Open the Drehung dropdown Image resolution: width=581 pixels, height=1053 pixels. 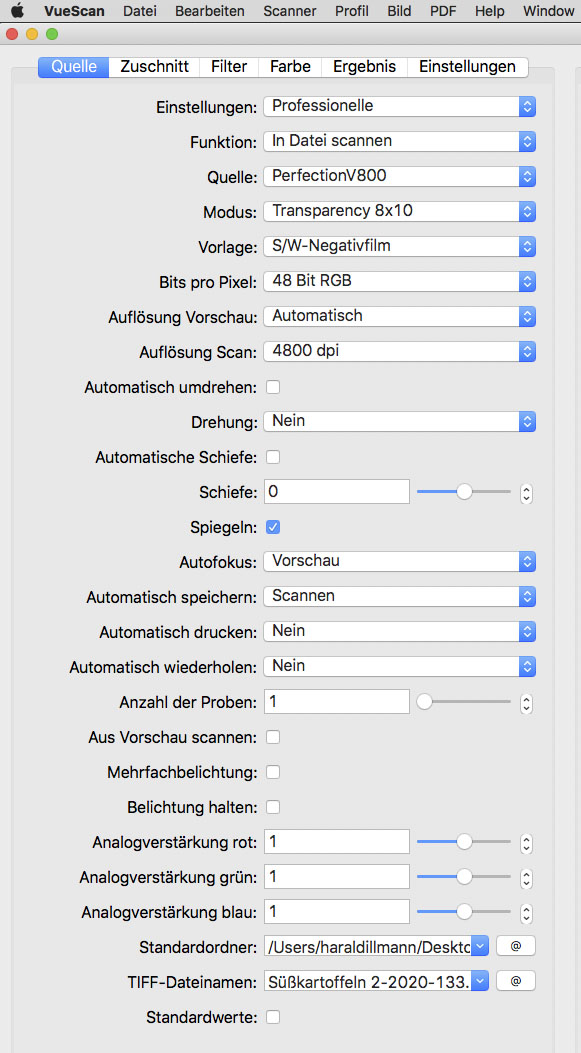tap(400, 421)
